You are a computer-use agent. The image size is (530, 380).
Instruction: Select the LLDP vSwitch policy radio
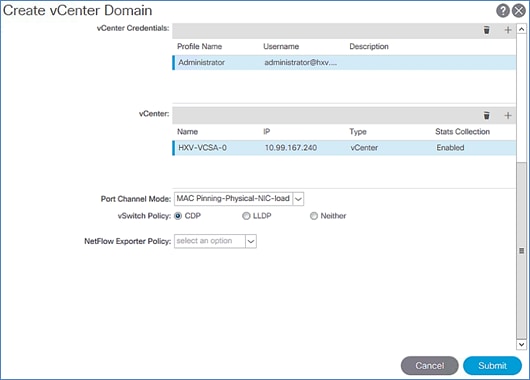246,216
